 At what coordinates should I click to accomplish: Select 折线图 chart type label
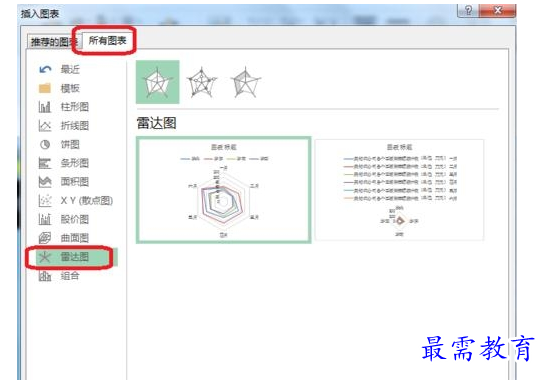74,125
